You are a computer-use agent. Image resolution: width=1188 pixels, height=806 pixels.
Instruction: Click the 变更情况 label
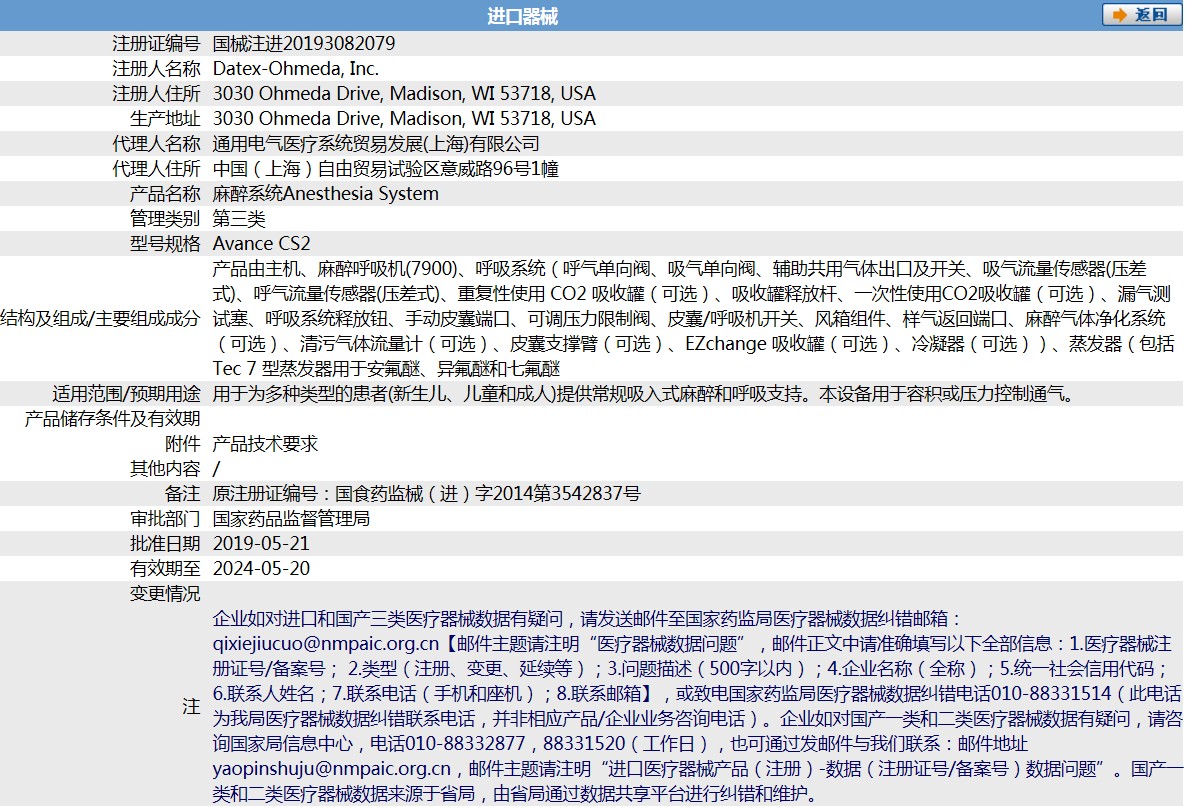(x=165, y=593)
